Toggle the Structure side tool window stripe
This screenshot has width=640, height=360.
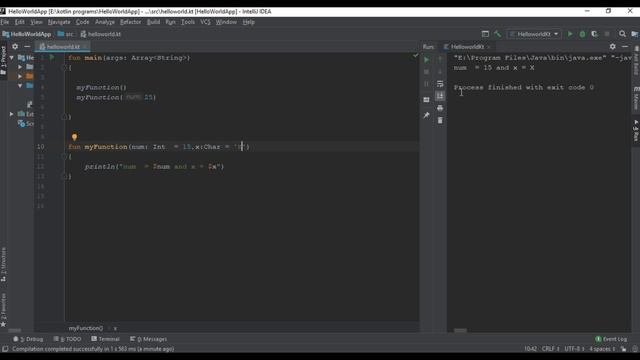pos(4,264)
